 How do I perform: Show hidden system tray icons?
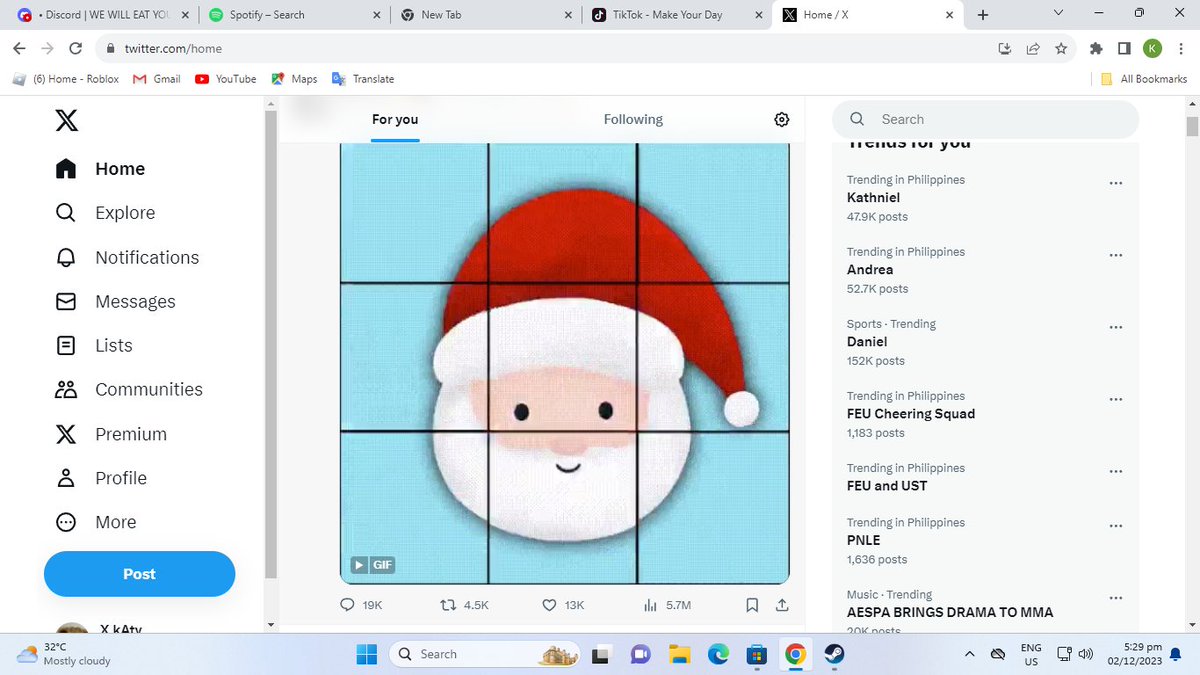(969, 654)
